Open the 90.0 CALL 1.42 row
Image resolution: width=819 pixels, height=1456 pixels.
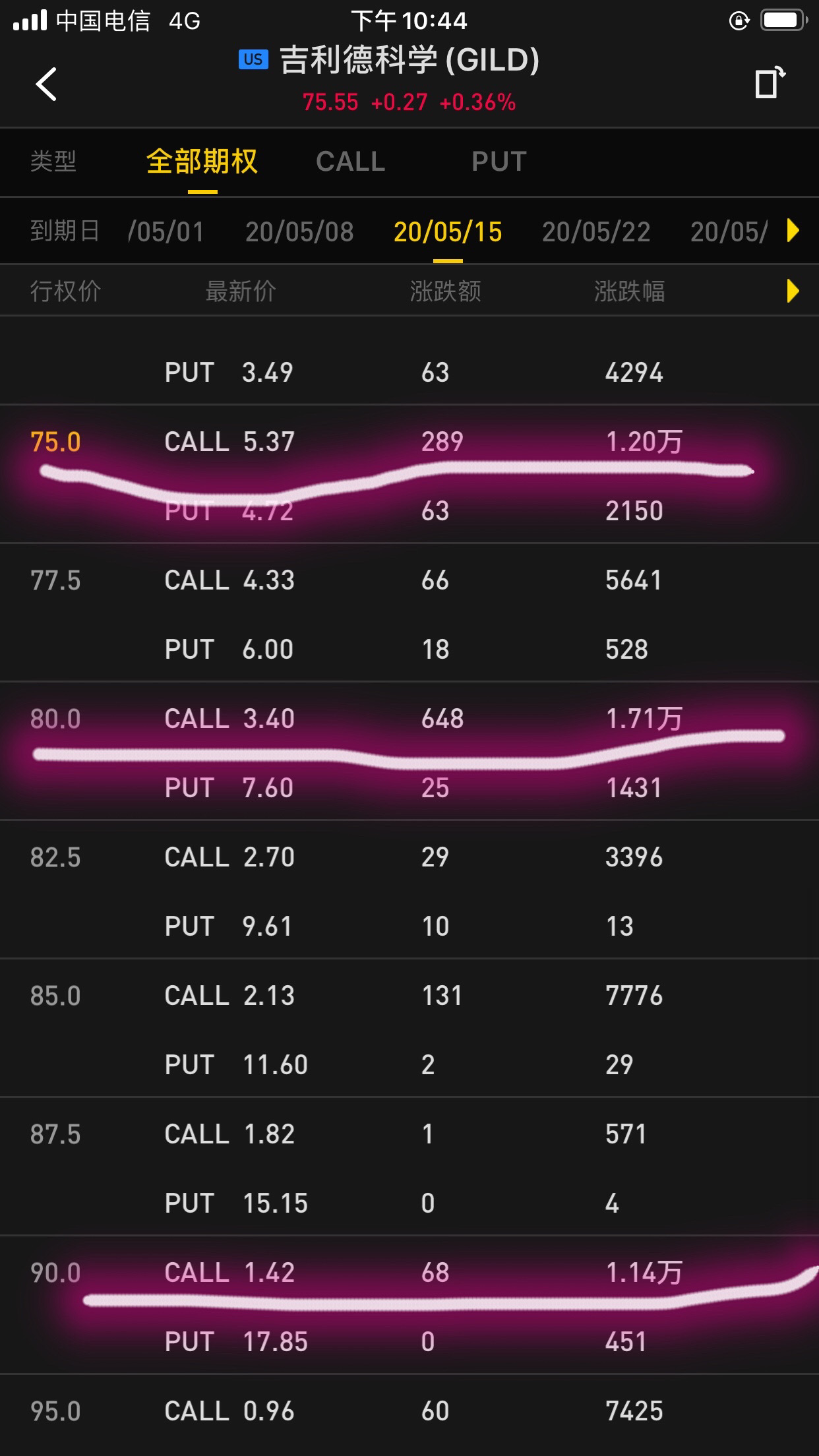tap(409, 1272)
